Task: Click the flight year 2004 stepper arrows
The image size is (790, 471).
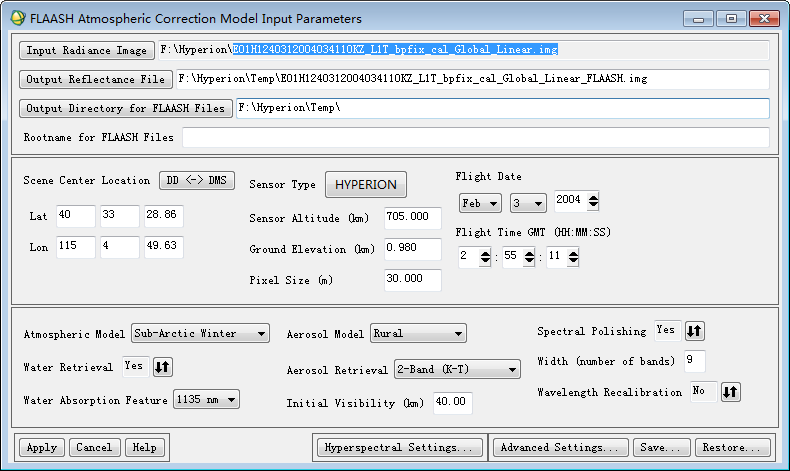Action: tap(593, 200)
